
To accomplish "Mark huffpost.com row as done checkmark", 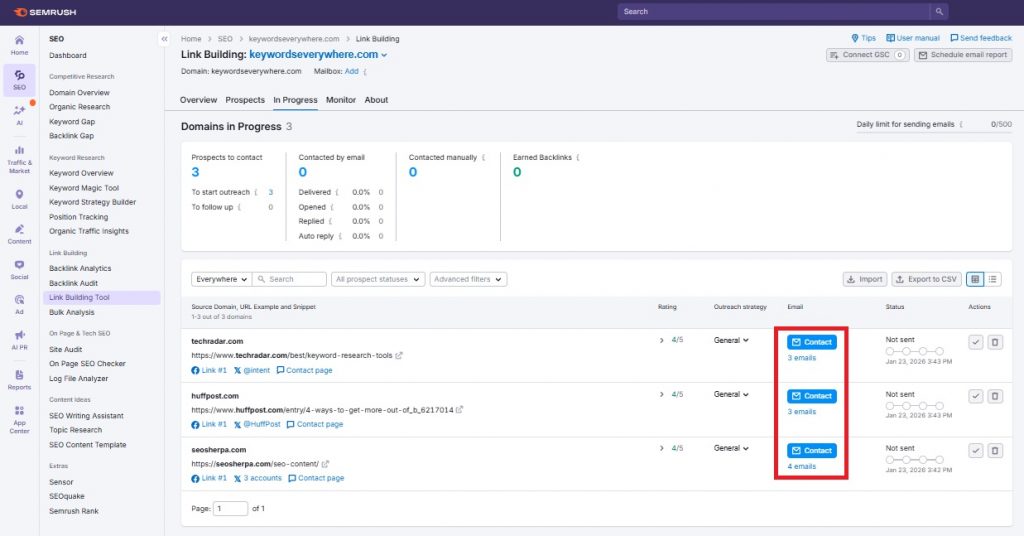I will [976, 396].
